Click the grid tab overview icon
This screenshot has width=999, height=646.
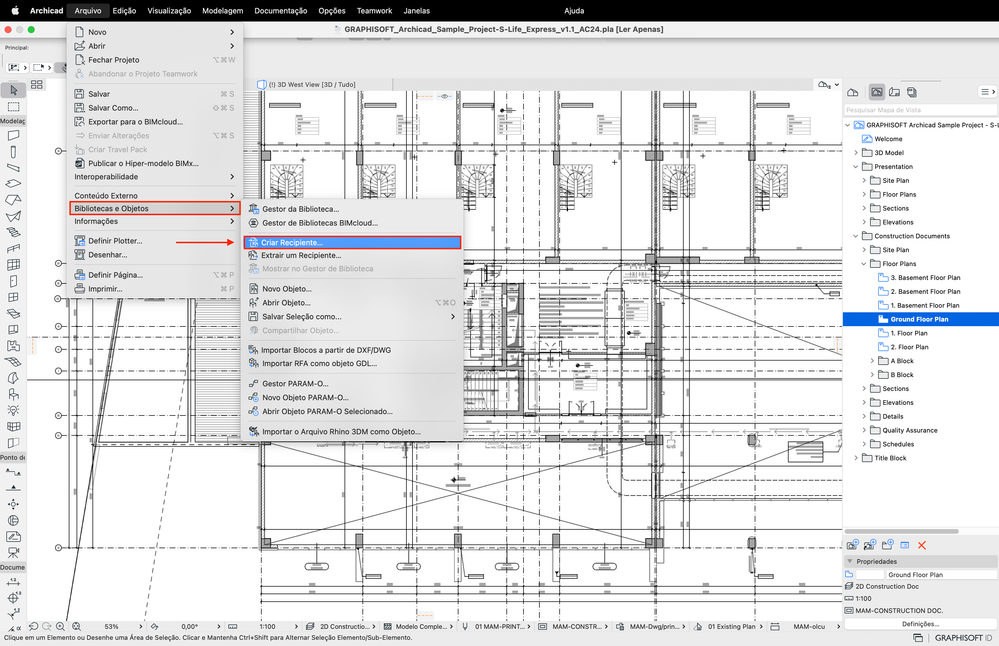tap(37, 84)
